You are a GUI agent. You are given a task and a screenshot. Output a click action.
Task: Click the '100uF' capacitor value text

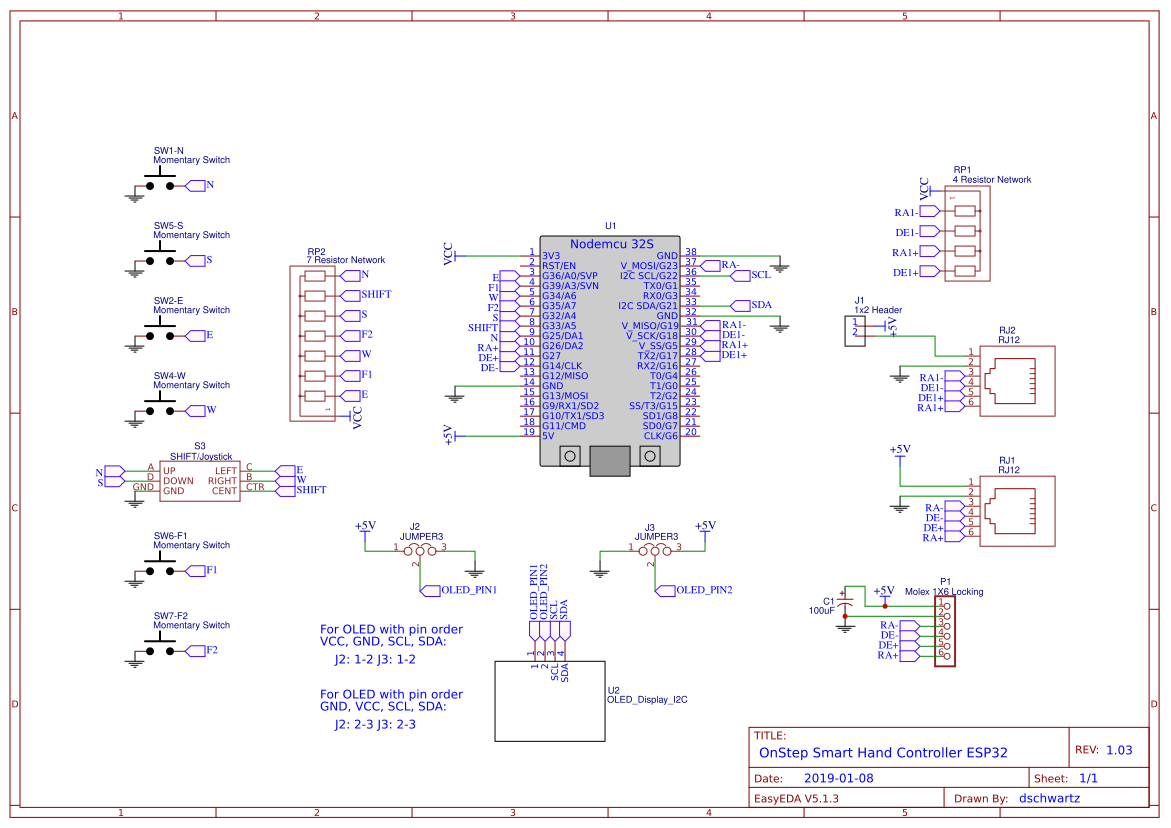(x=821, y=611)
